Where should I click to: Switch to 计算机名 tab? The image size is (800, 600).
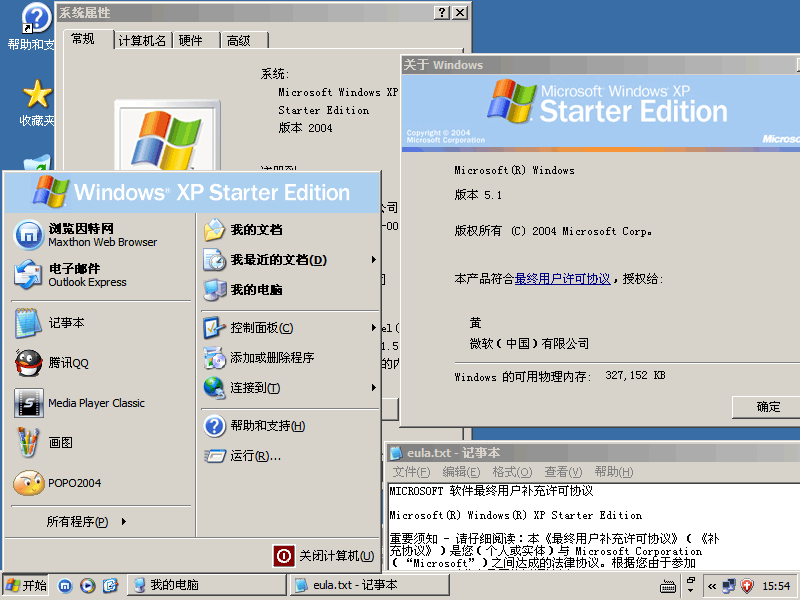(x=142, y=40)
